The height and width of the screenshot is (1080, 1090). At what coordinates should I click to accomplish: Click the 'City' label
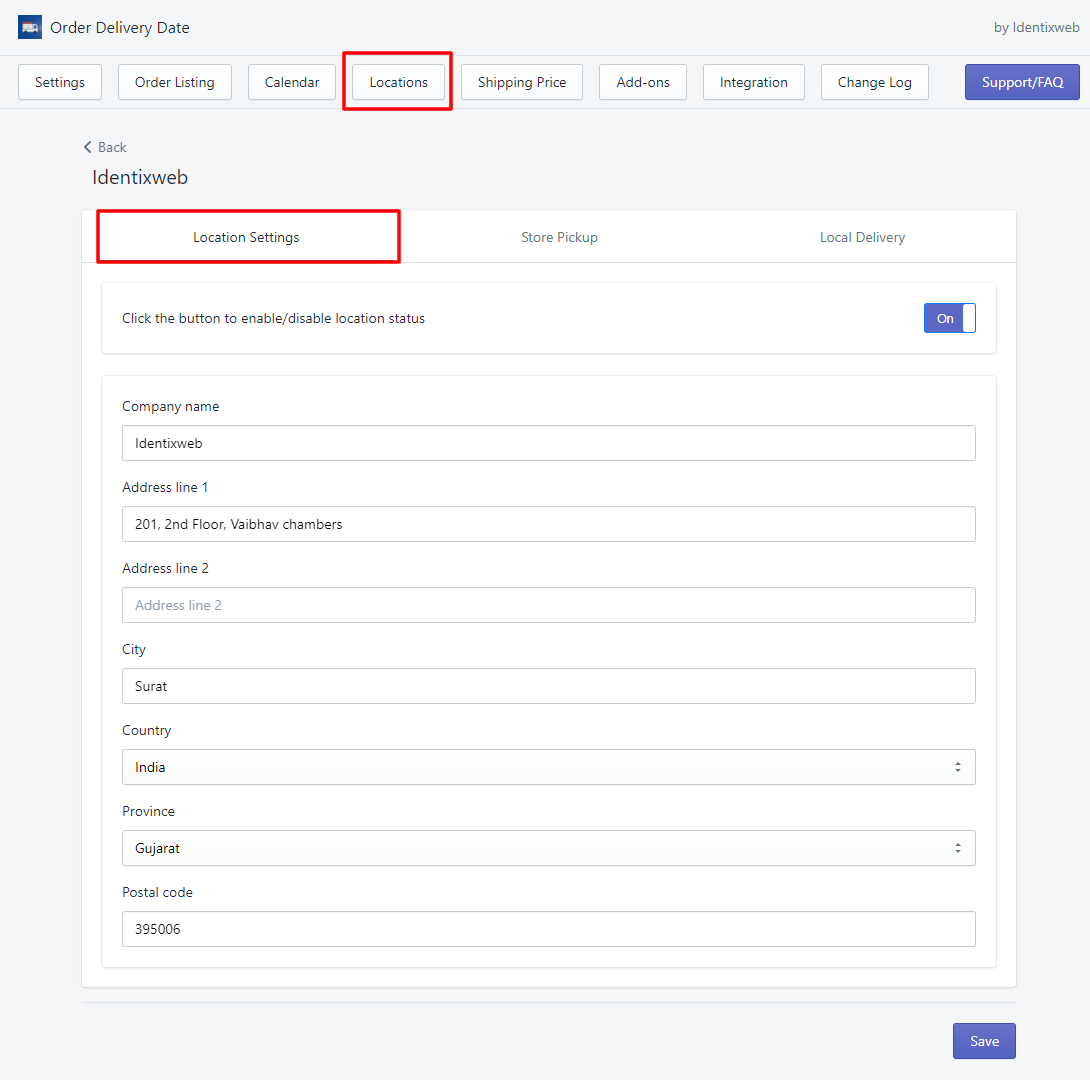133,649
